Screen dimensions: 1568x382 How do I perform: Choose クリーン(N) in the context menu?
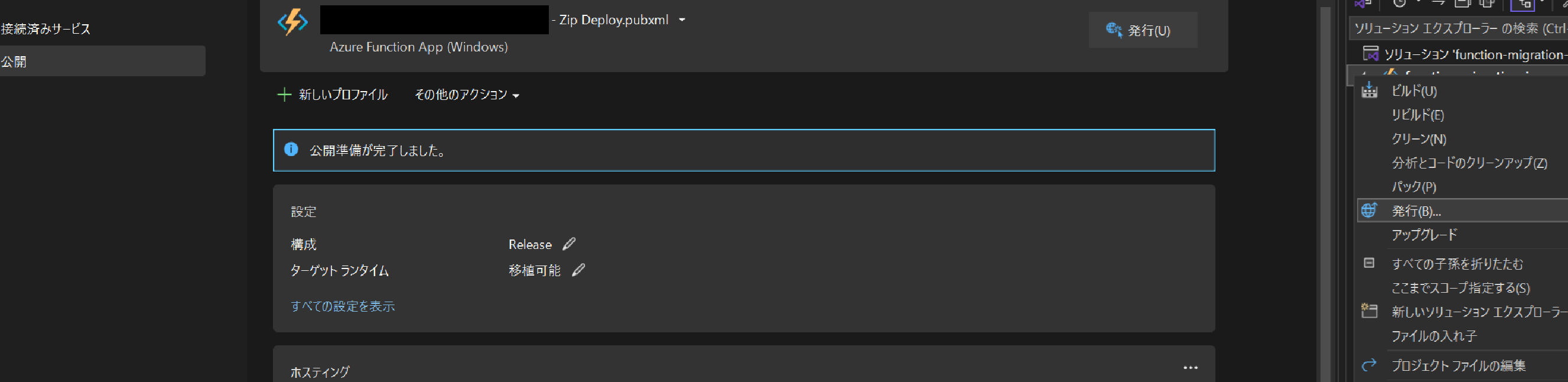[x=1419, y=139]
